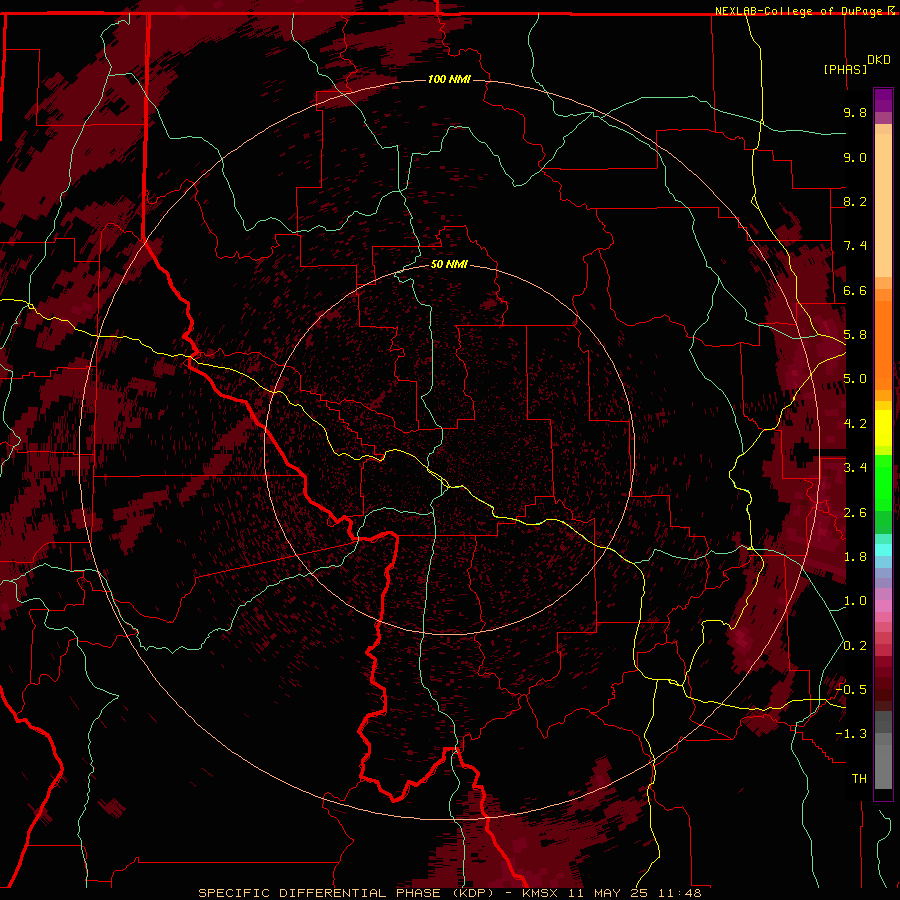This screenshot has height=900, width=900.
Task: Click the 4.2 value on the color scale
Action: point(855,424)
